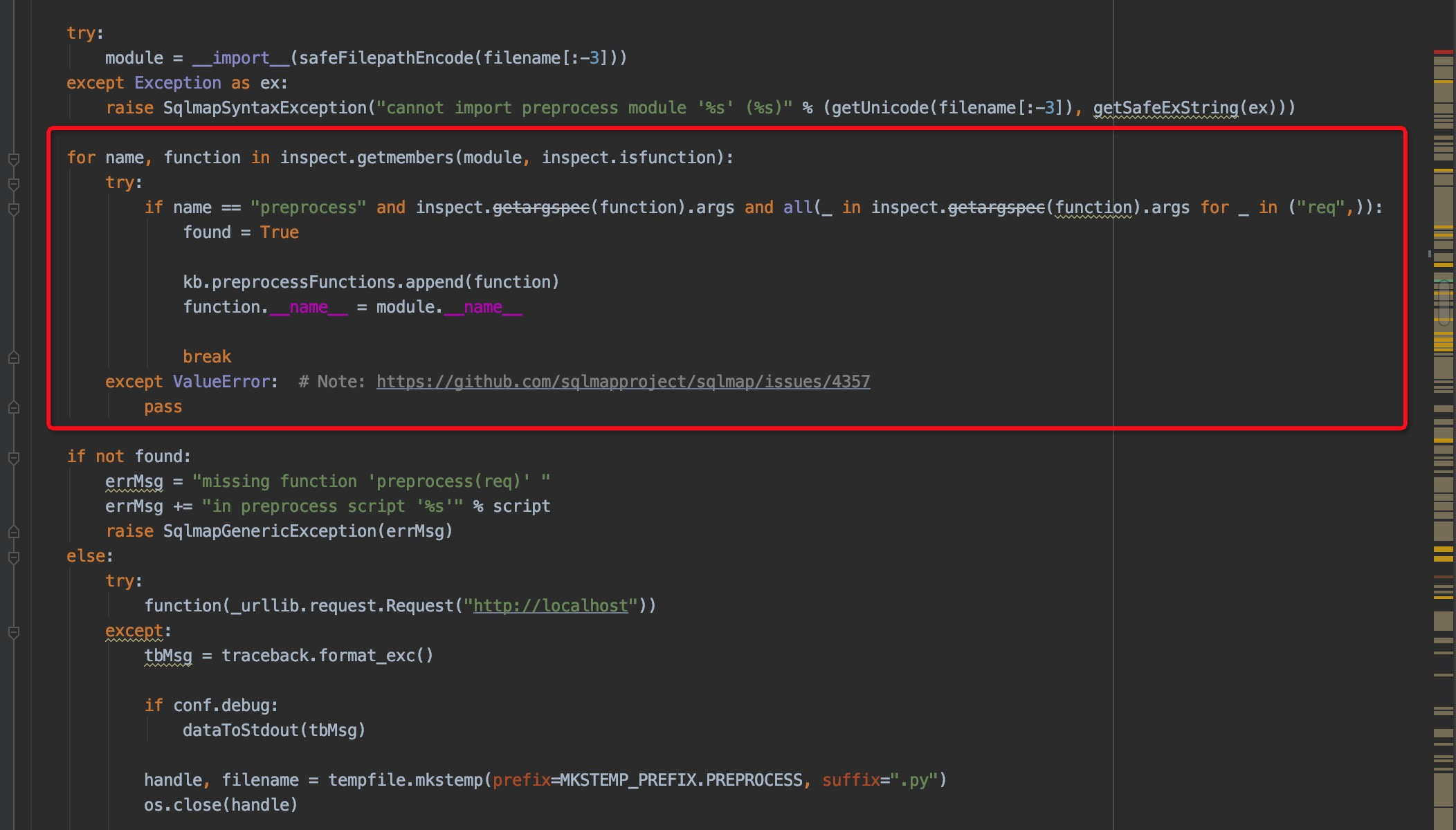Click 'Exception' in 'except Exception as ex'
Screen dimensions: 1456x830
click(x=178, y=83)
